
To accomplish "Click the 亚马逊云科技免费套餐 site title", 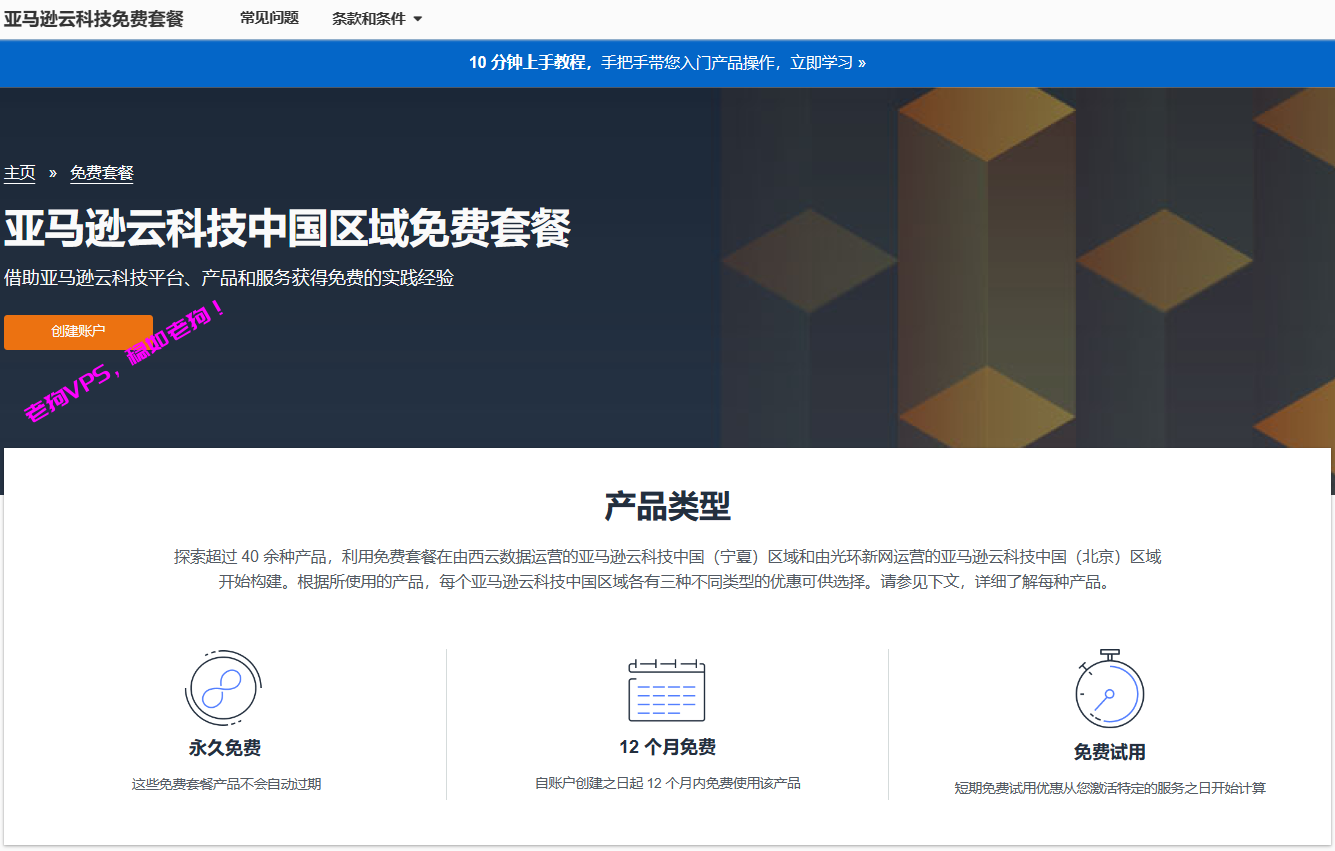I will (x=94, y=19).
